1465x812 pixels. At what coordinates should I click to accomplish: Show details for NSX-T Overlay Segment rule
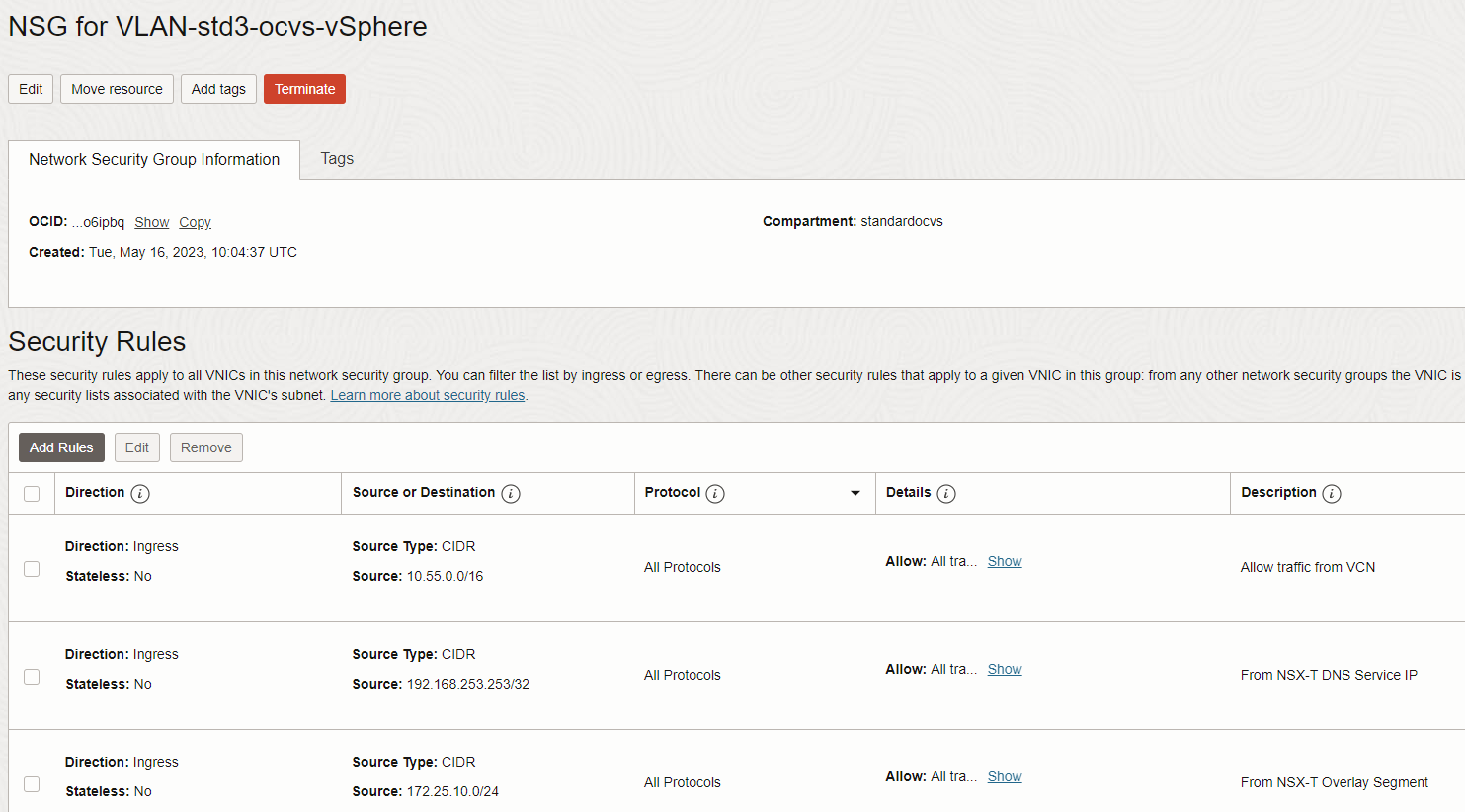(1005, 776)
